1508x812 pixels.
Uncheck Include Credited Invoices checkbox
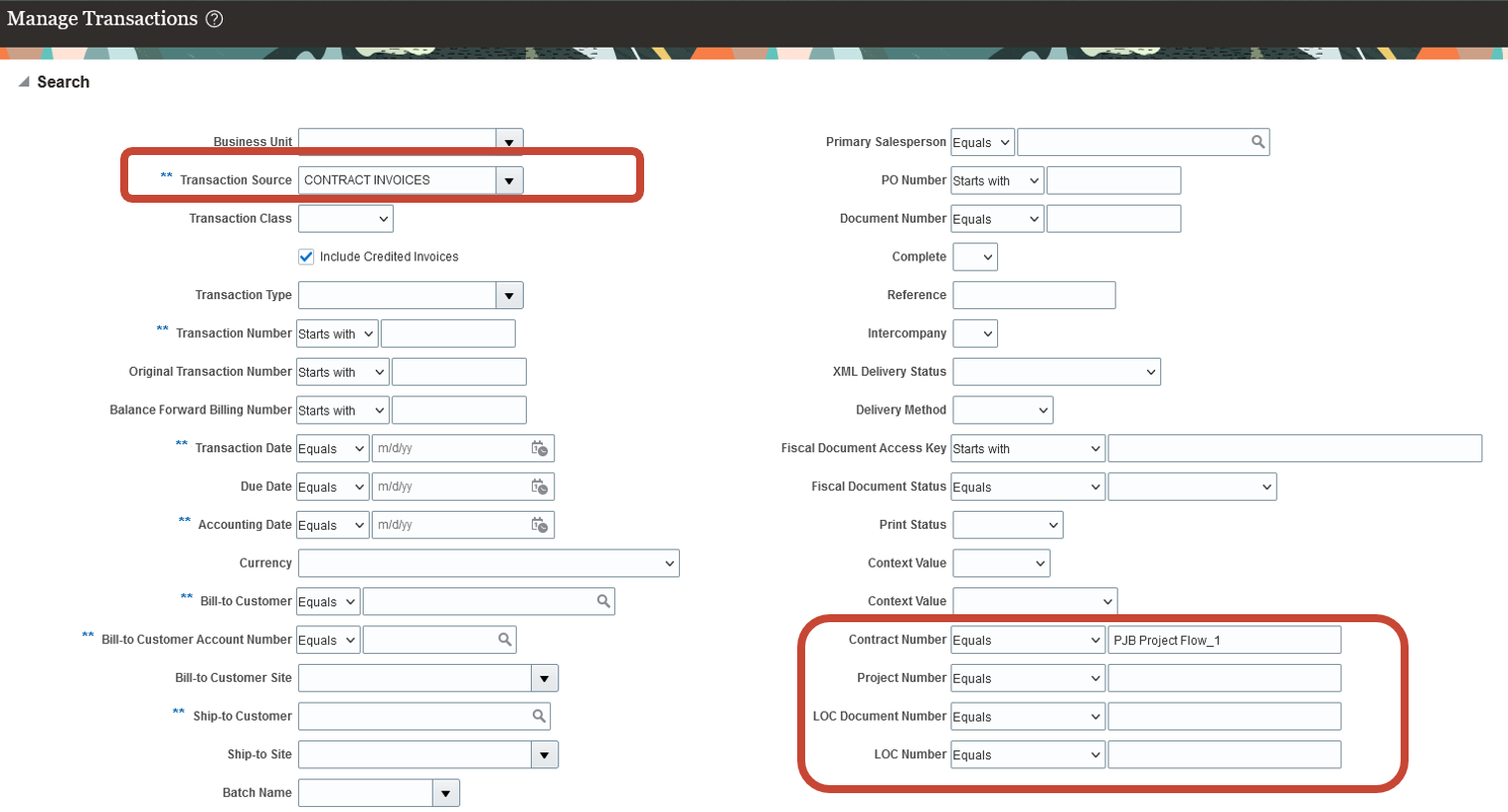(x=306, y=256)
